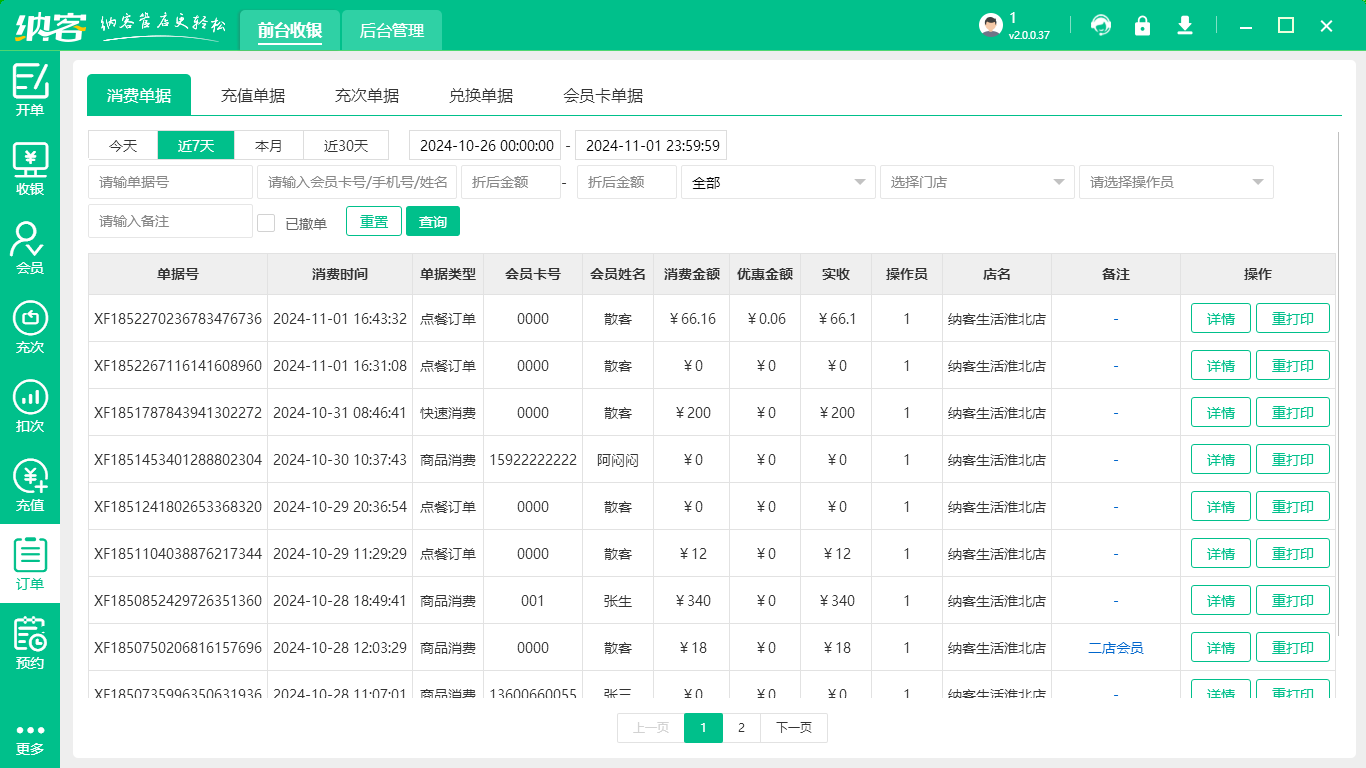1366x768 pixels.
Task: Open the 全部 order type dropdown
Action: pyautogui.click(x=778, y=182)
